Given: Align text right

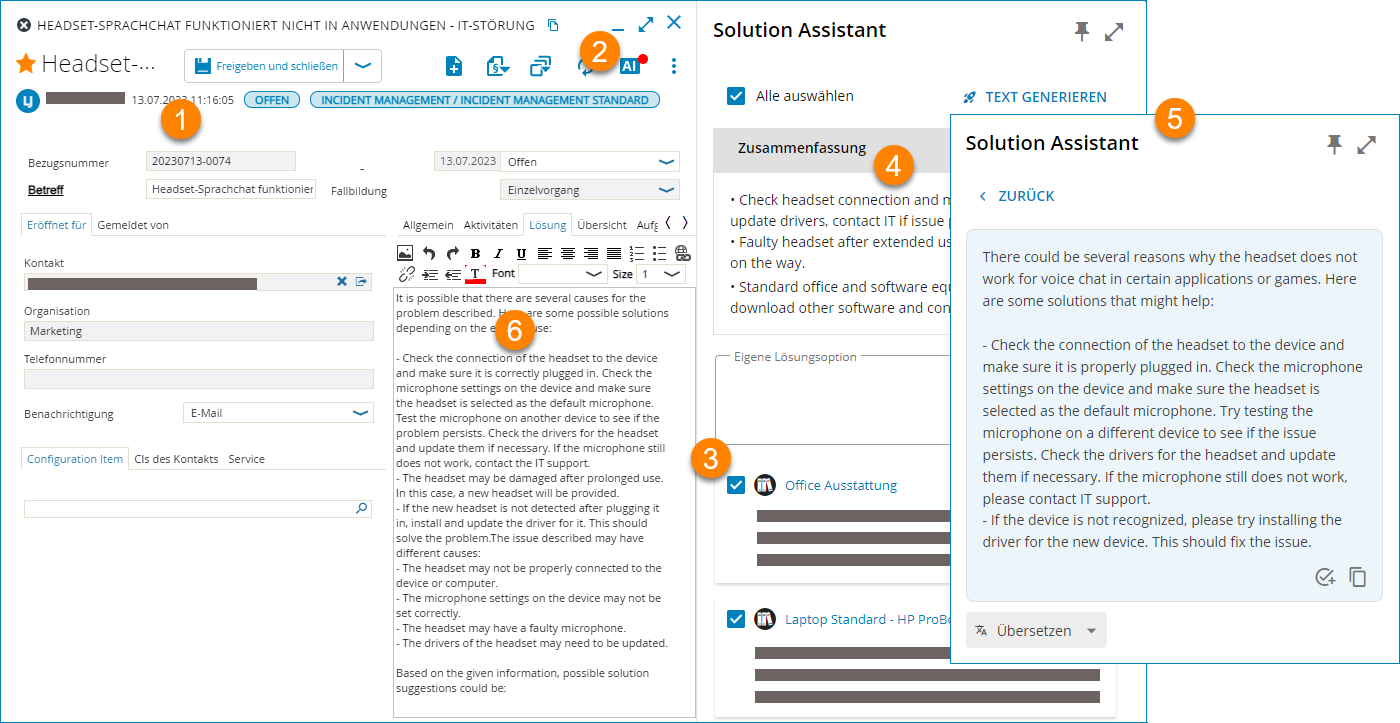Looking at the screenshot, I should [x=591, y=253].
